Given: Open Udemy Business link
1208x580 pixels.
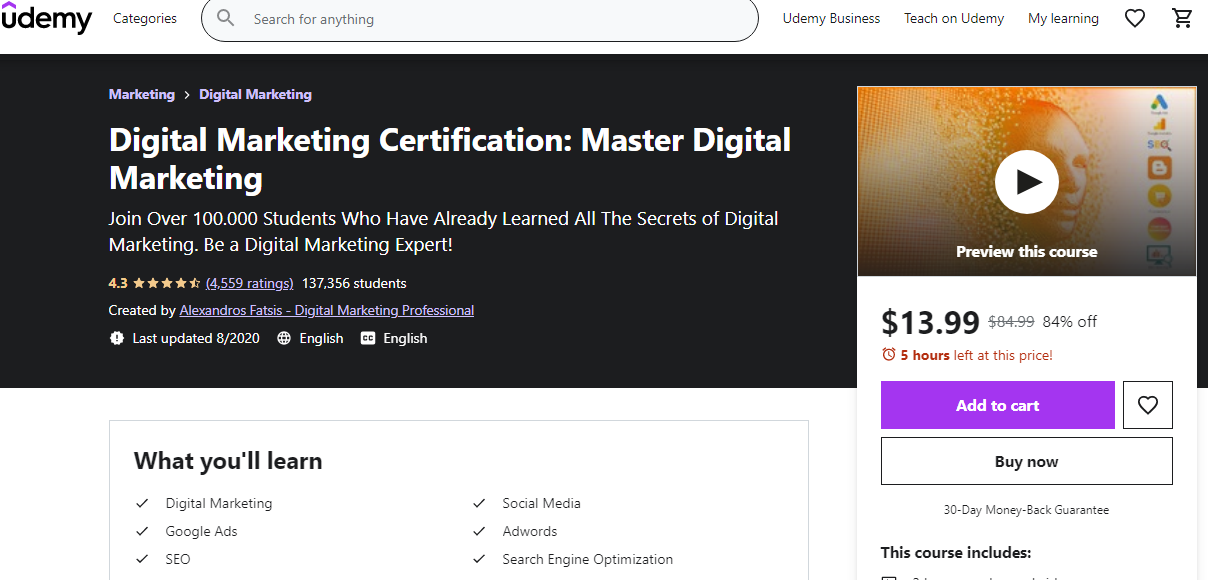Looking at the screenshot, I should [x=831, y=18].
